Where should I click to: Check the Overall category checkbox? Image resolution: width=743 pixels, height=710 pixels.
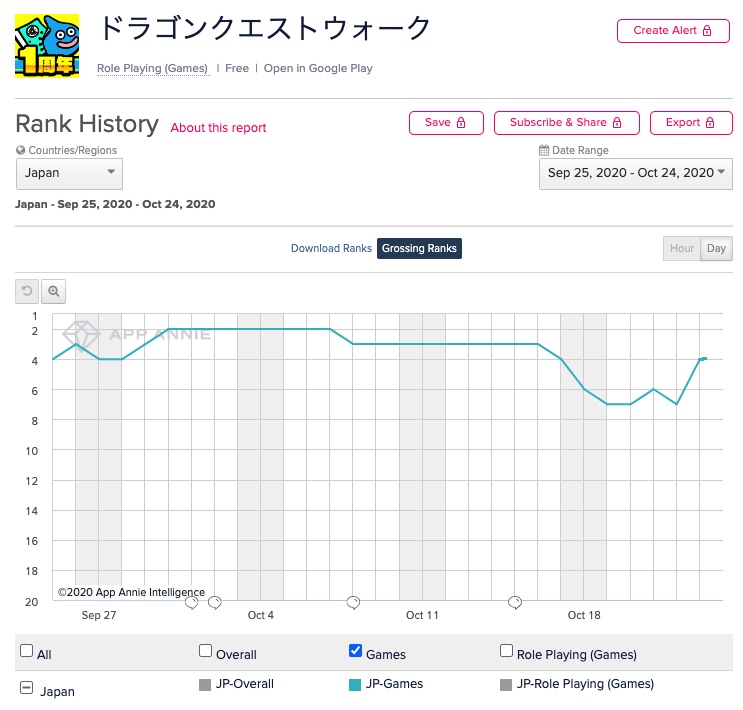click(205, 650)
